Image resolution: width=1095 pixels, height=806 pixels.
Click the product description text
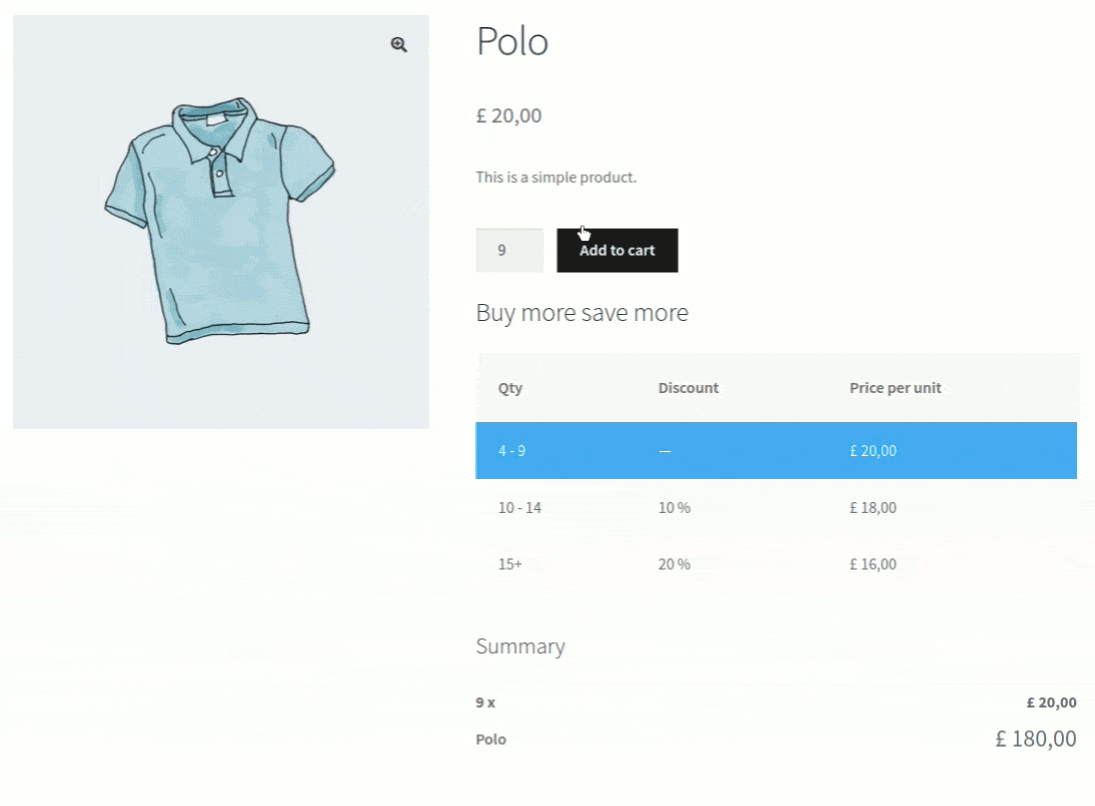(556, 178)
